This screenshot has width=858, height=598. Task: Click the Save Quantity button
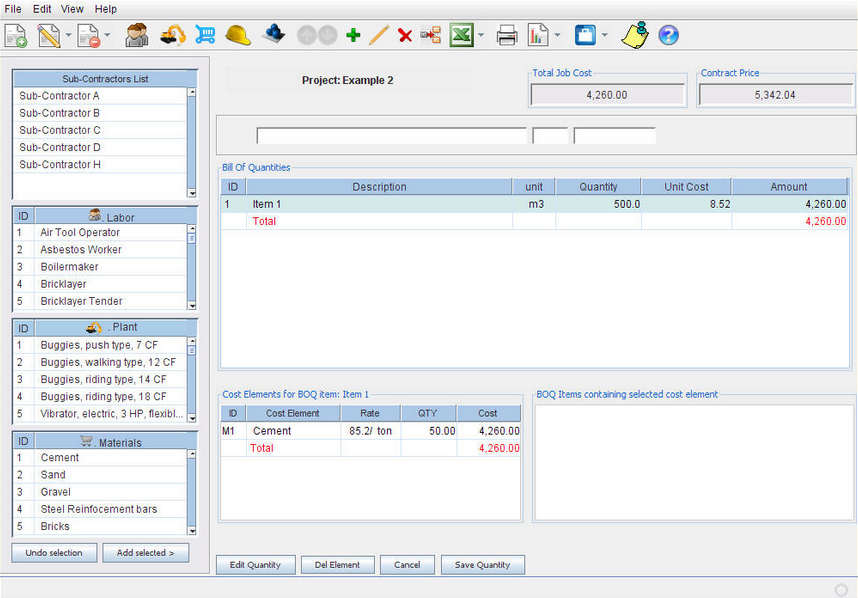pyautogui.click(x=483, y=565)
